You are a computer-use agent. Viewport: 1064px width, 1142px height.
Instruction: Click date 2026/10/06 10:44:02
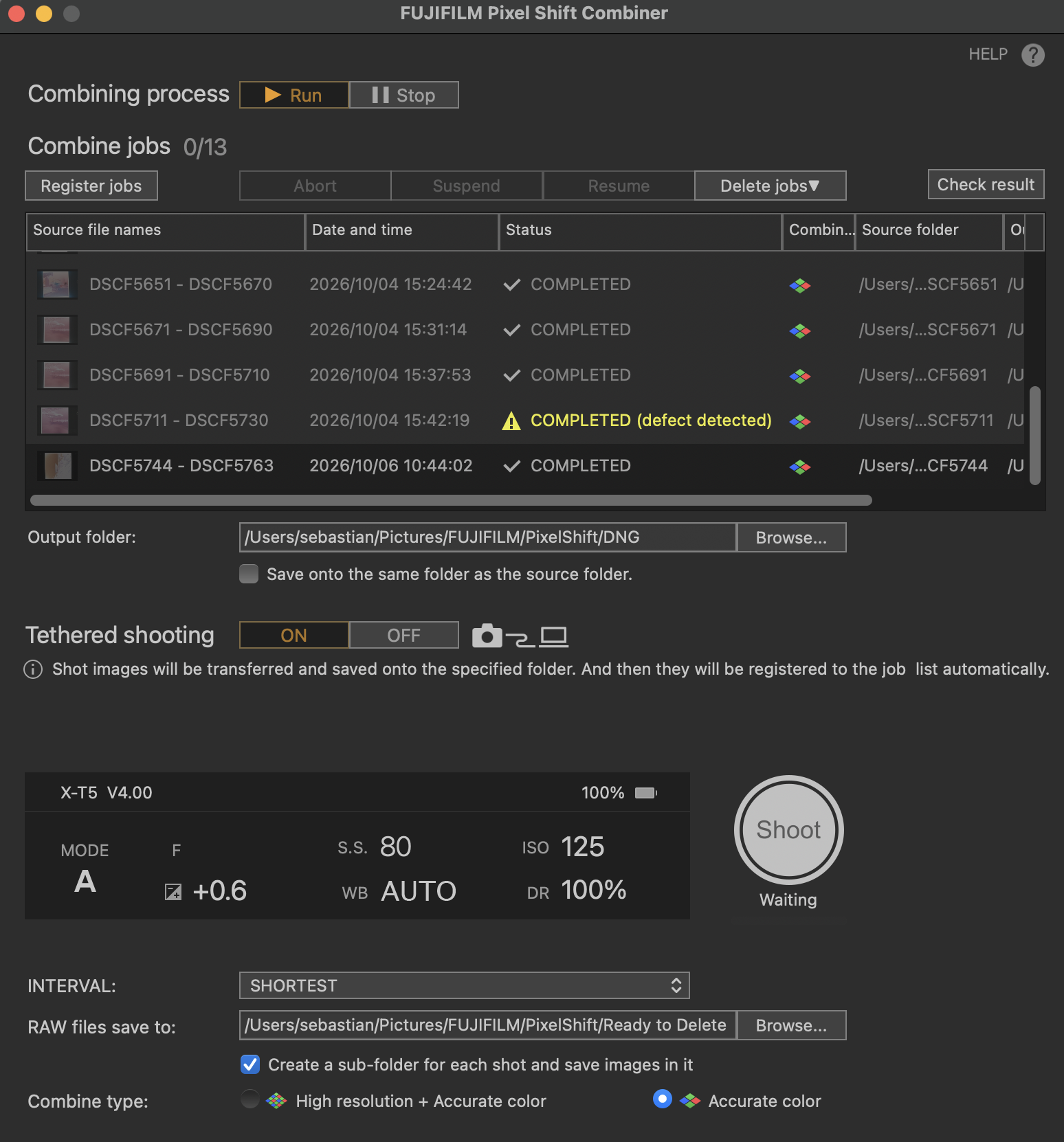pos(391,466)
